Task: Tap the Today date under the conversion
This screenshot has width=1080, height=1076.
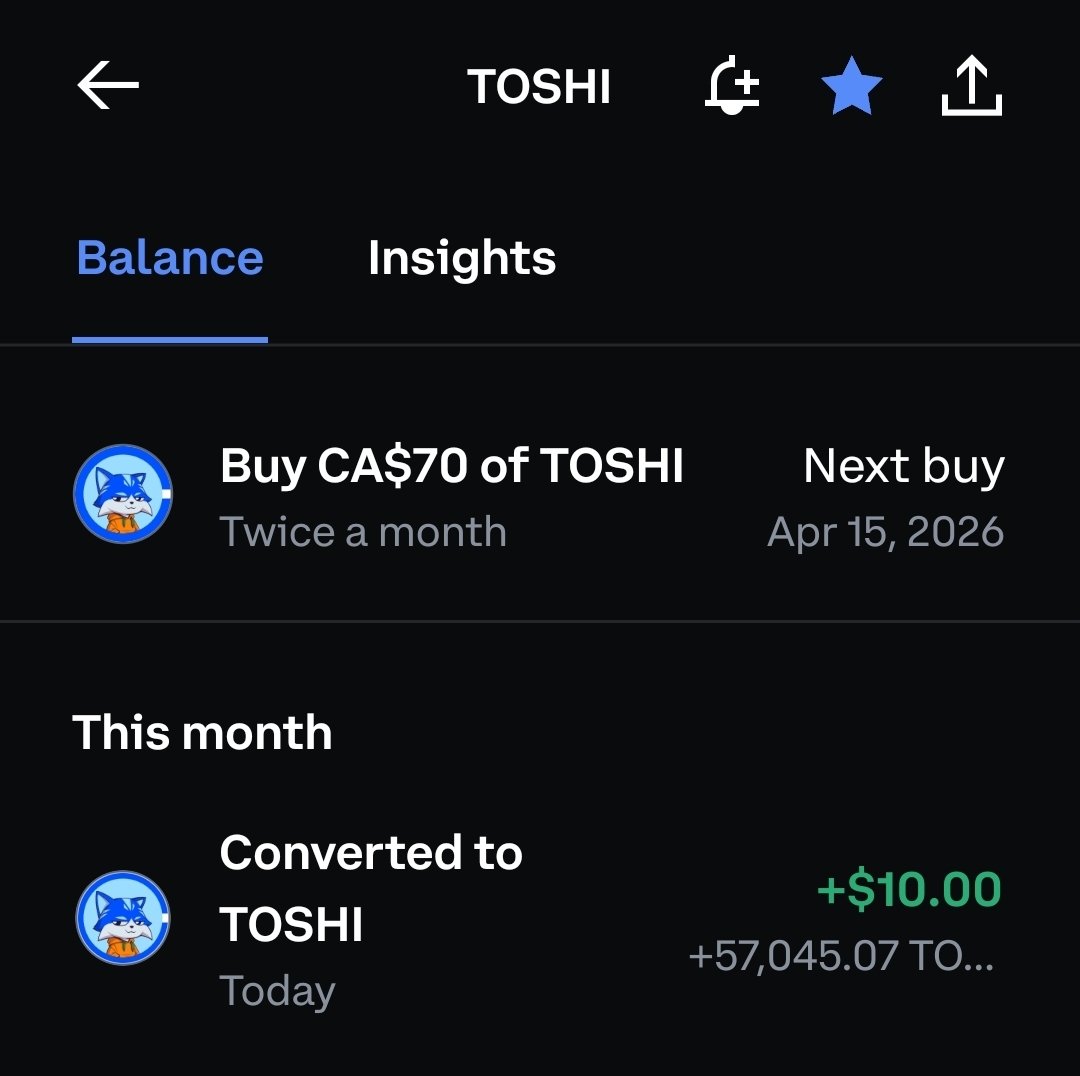Action: (x=277, y=991)
